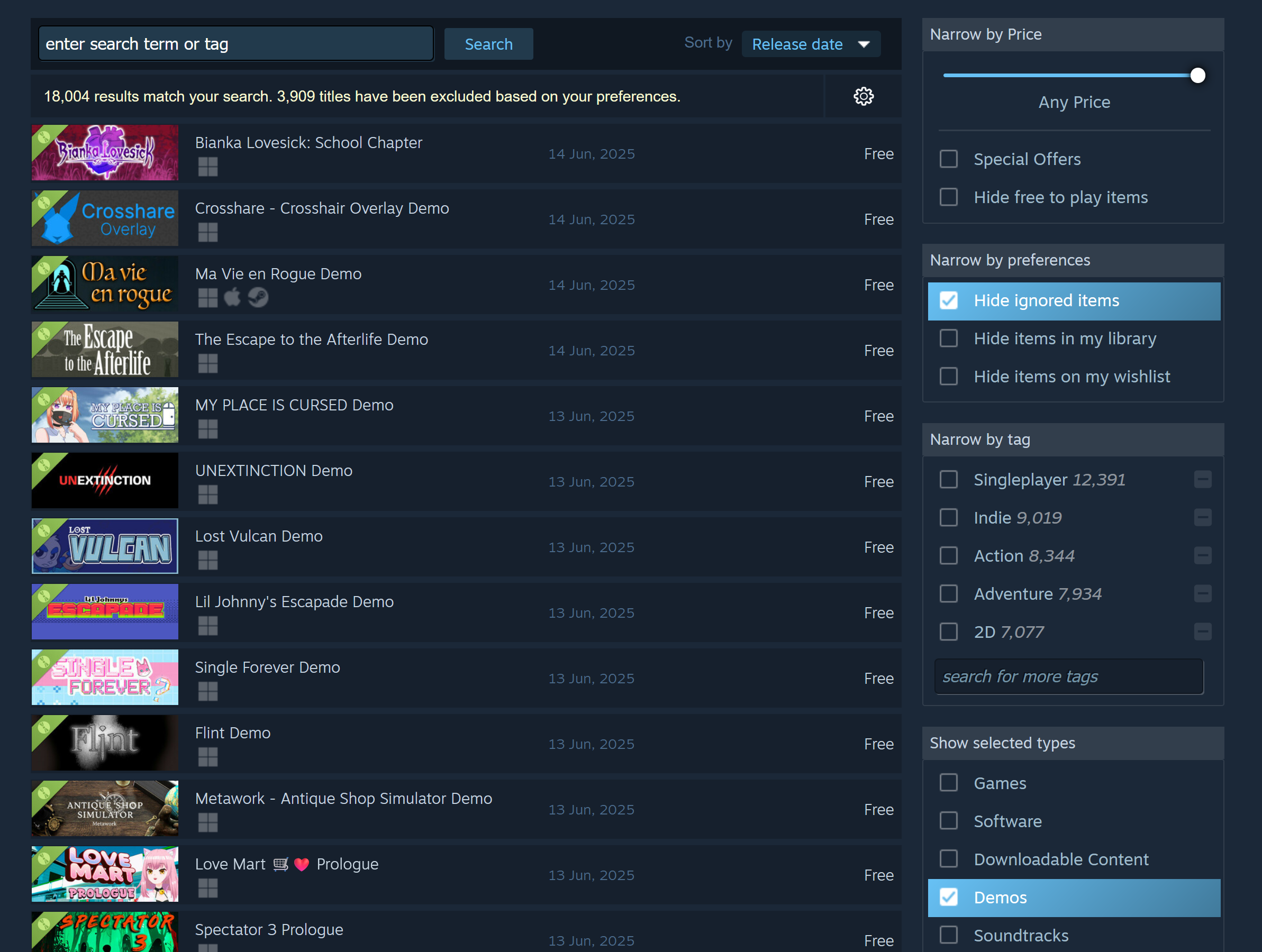Open MY PLACE IS CURSED thumbnail
Screen dimensions: 1262x952
(x=105, y=415)
